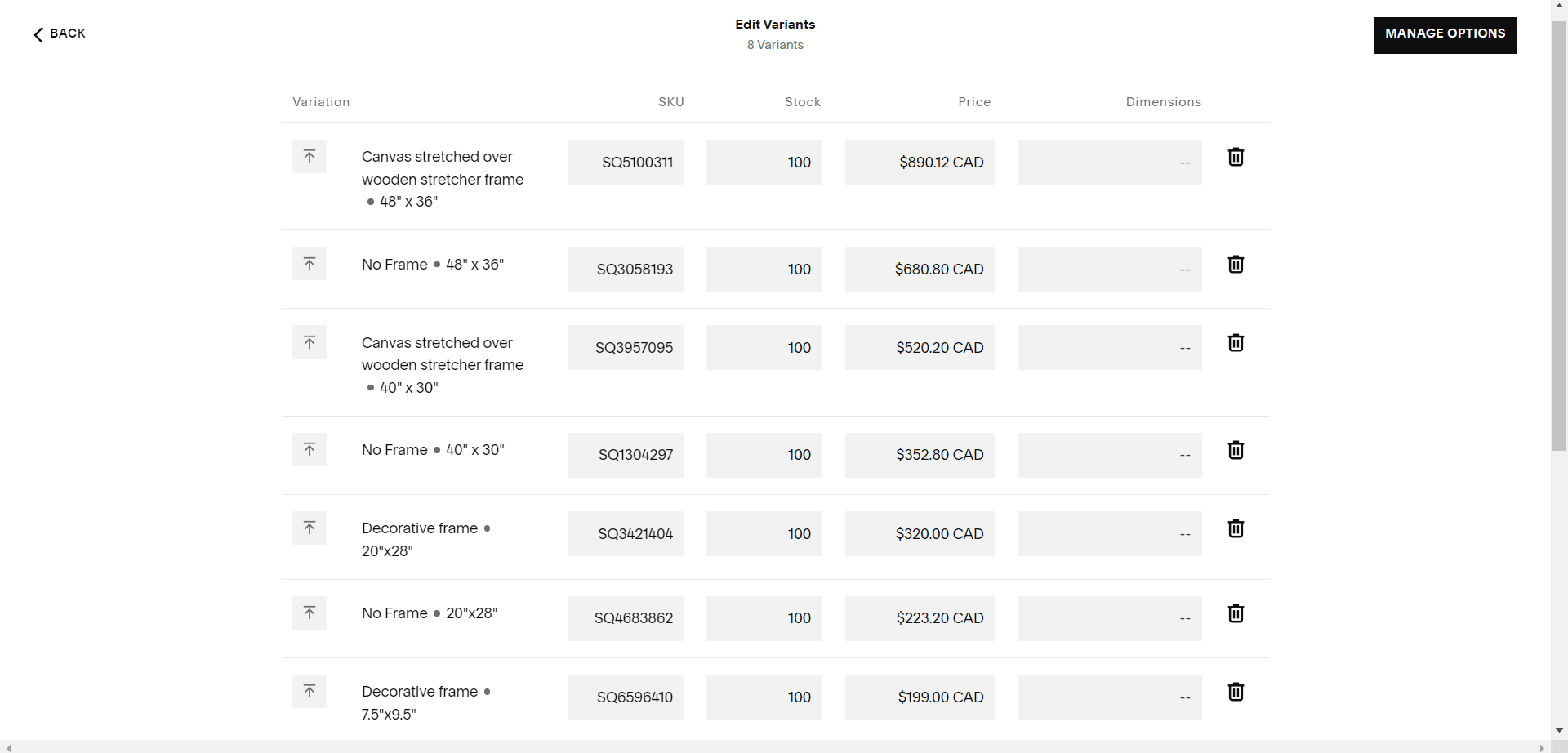
Task: Click the Price column header
Action: click(974, 102)
